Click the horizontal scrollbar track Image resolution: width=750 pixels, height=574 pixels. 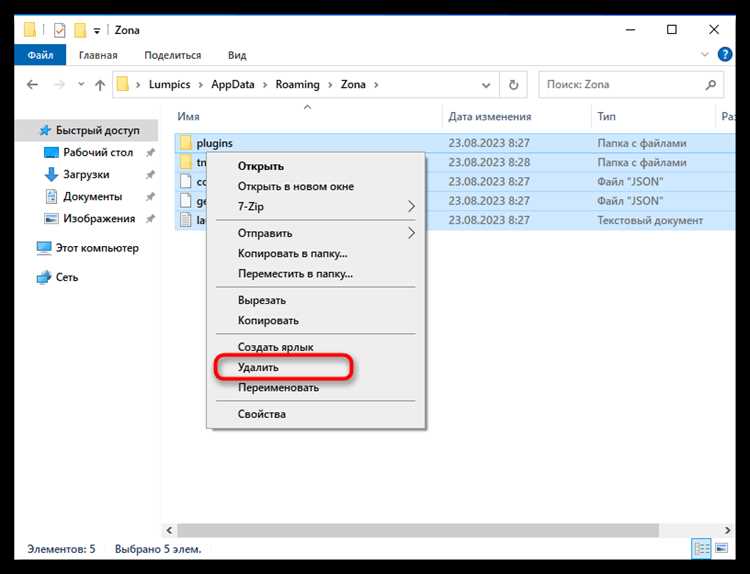point(689,530)
